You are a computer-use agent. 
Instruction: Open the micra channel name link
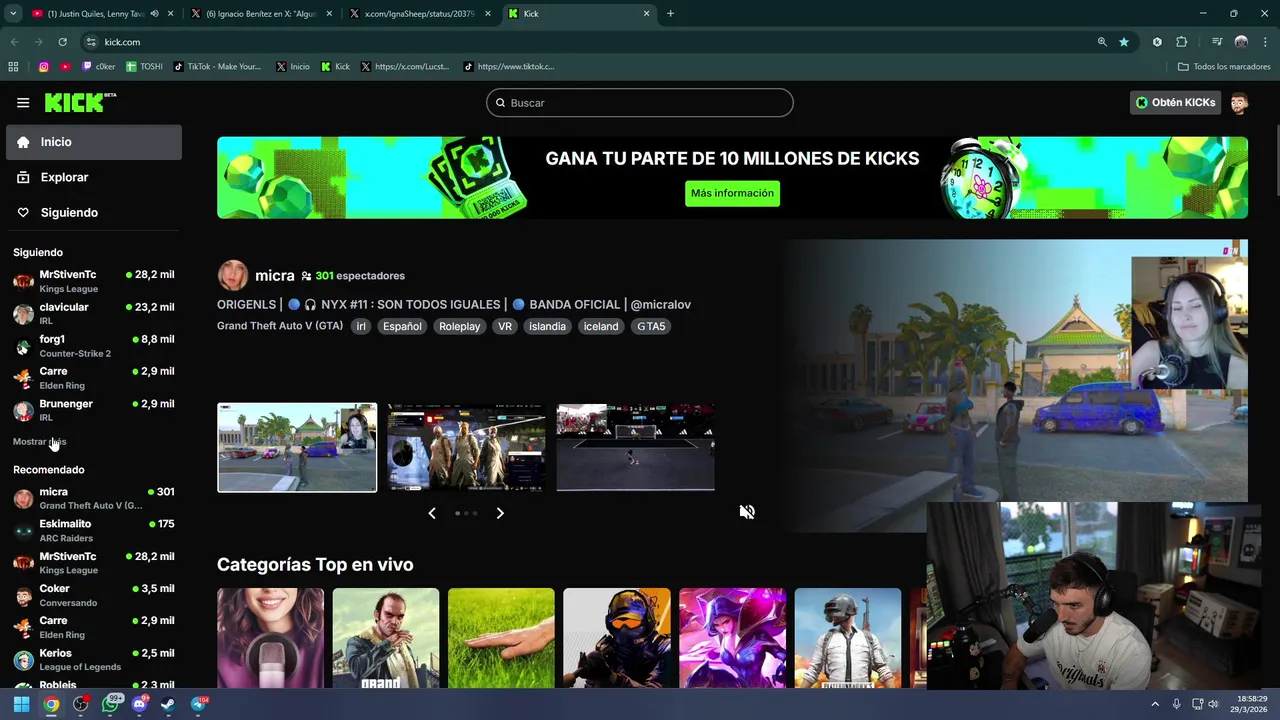(x=274, y=275)
